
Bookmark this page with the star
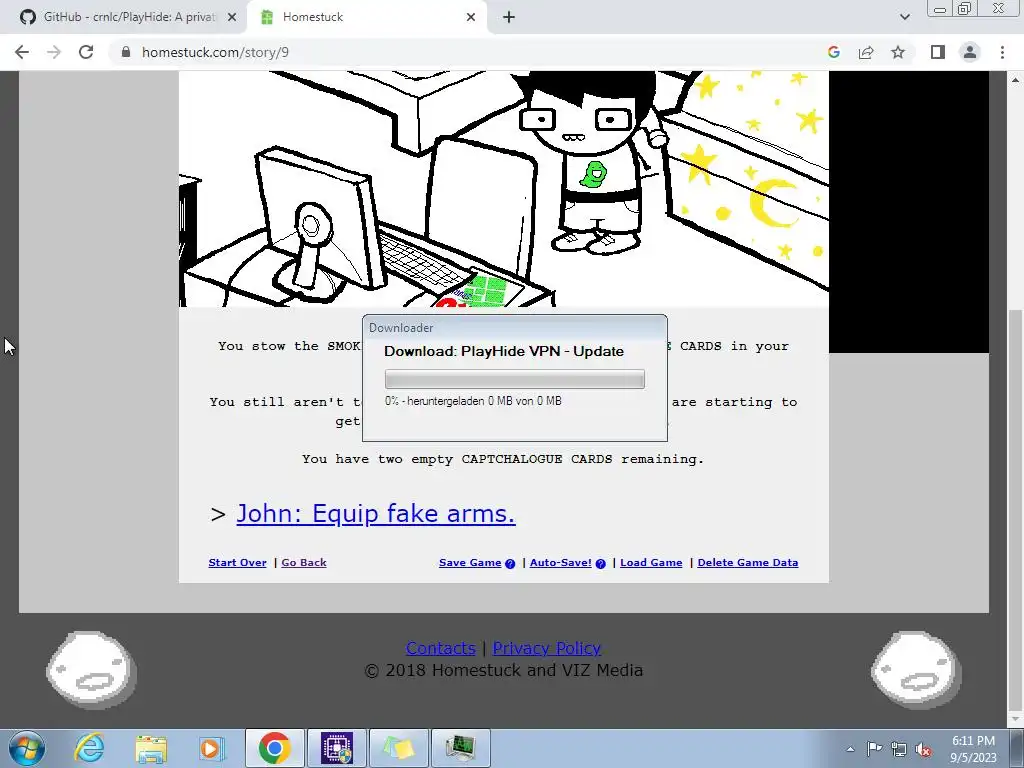[x=898, y=52]
